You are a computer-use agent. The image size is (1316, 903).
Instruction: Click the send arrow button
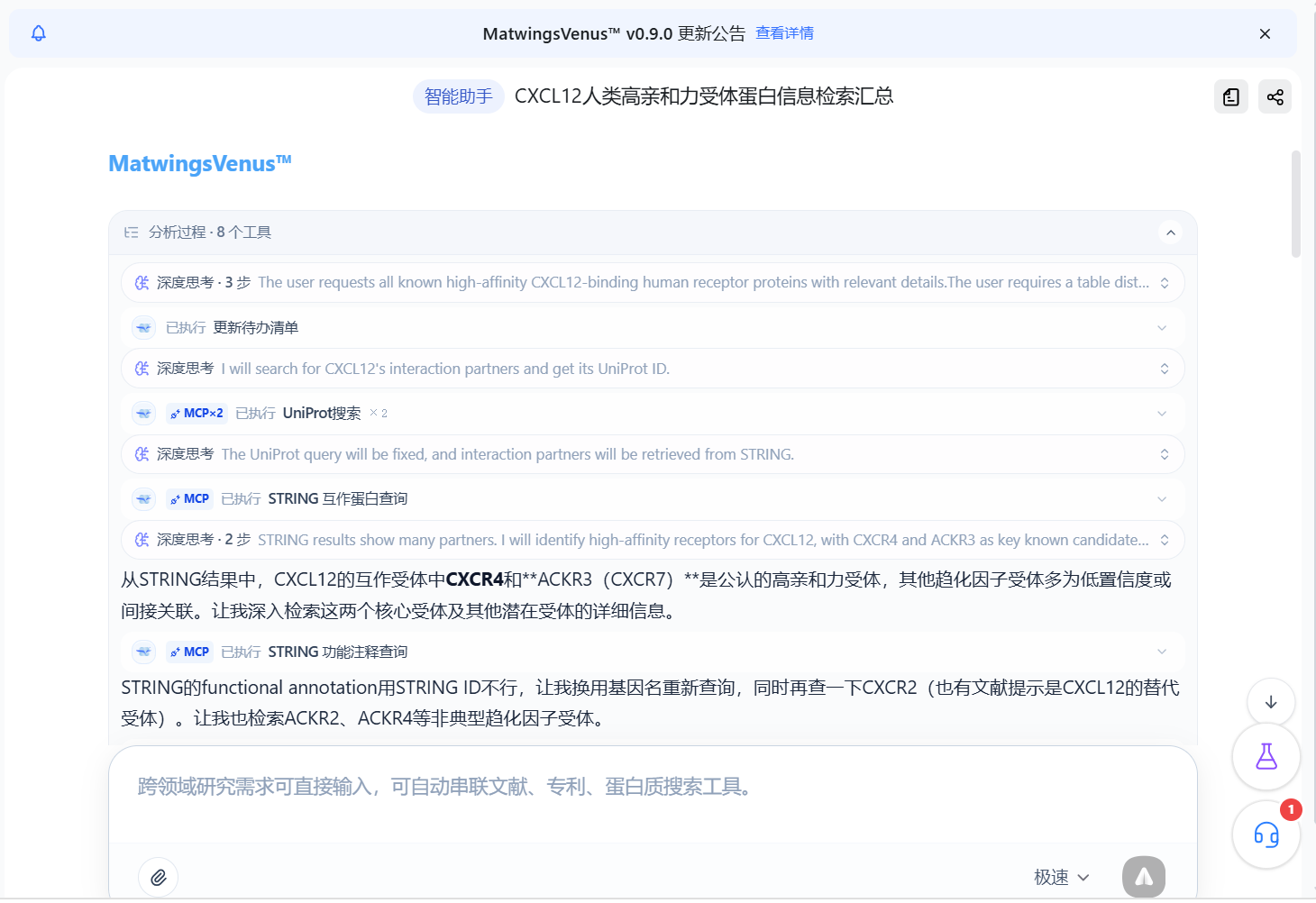[x=1144, y=877]
